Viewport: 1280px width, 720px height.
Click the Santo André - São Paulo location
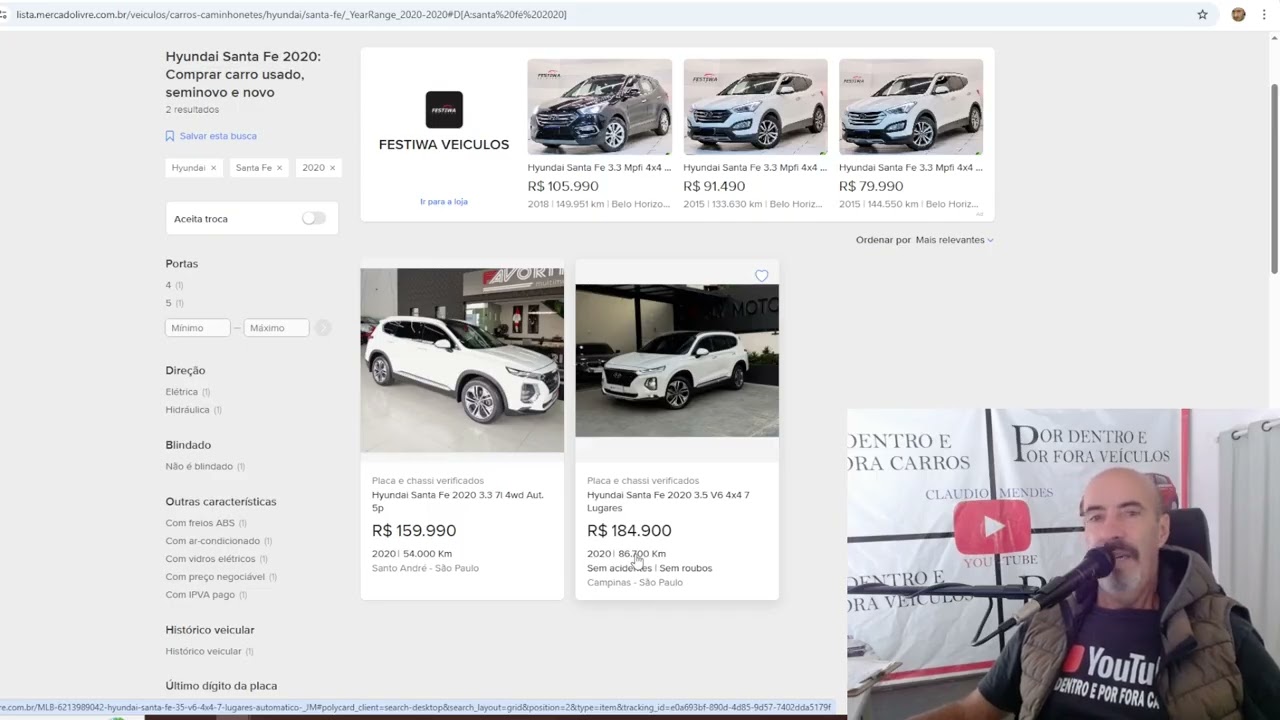(425, 568)
